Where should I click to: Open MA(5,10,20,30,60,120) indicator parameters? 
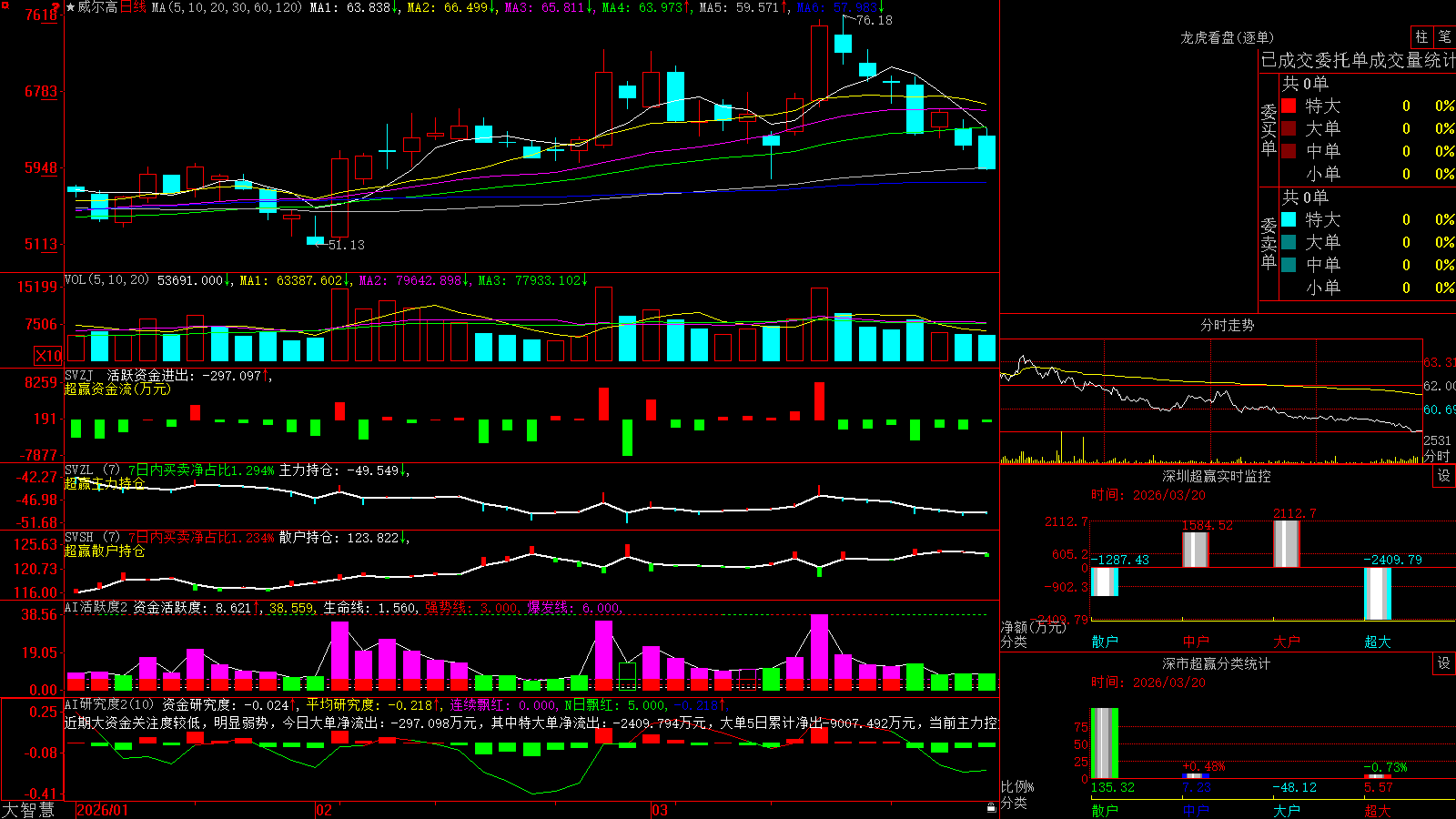pos(226,7)
